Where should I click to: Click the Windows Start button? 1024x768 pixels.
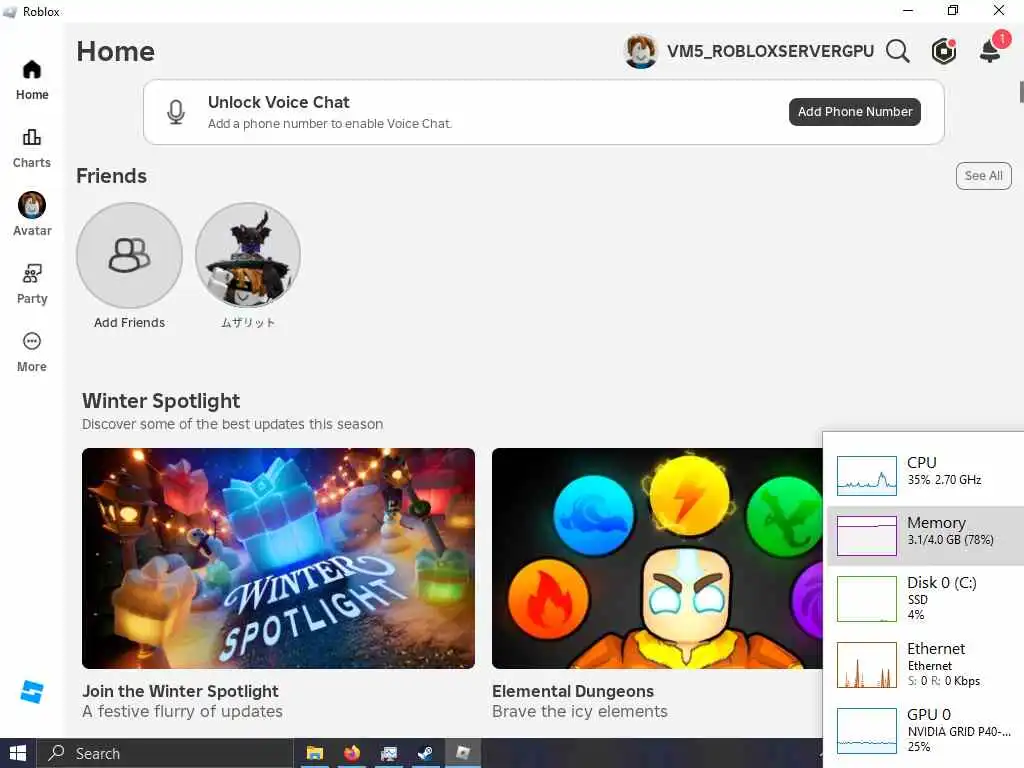[18, 753]
